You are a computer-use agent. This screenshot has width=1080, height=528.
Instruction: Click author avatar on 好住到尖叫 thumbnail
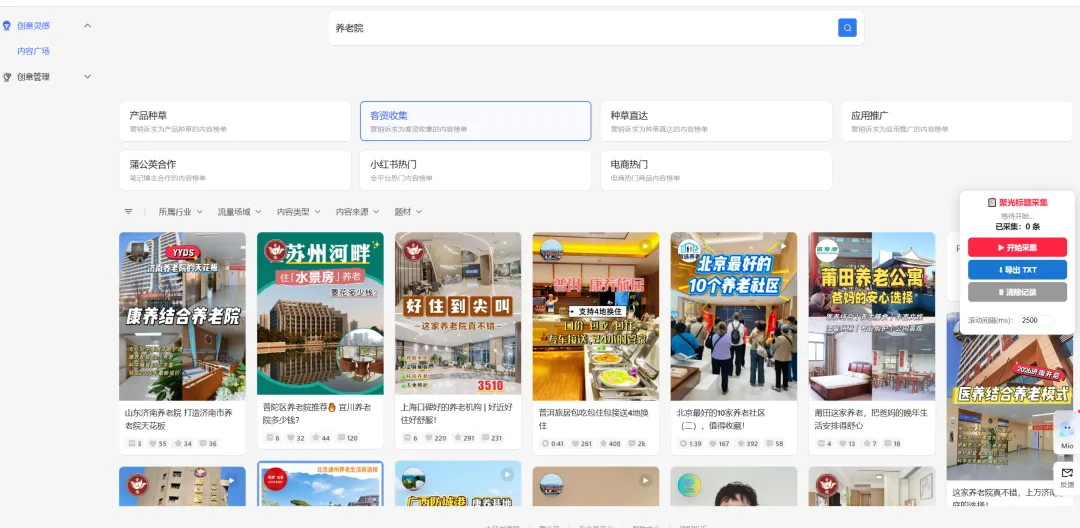pyautogui.click(x=413, y=250)
